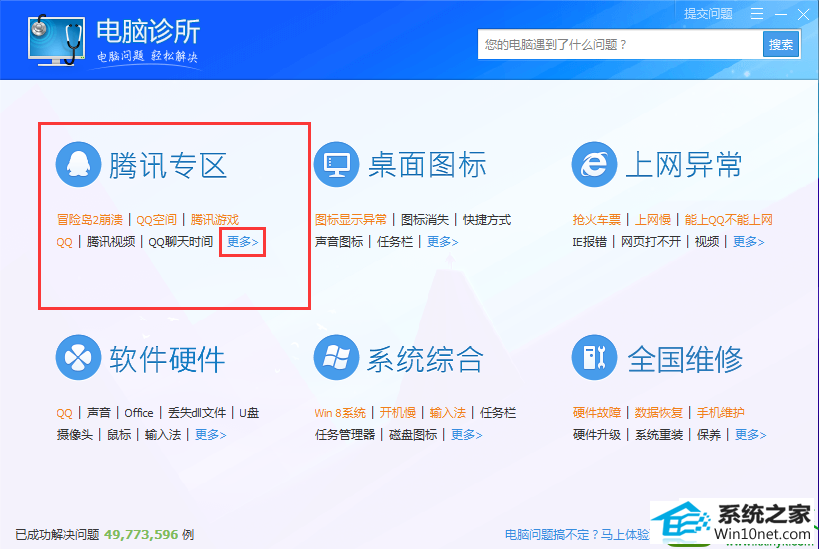This screenshot has width=819, height=549.
Task: Expand 更多> under 全国维修
Action: [x=751, y=435]
